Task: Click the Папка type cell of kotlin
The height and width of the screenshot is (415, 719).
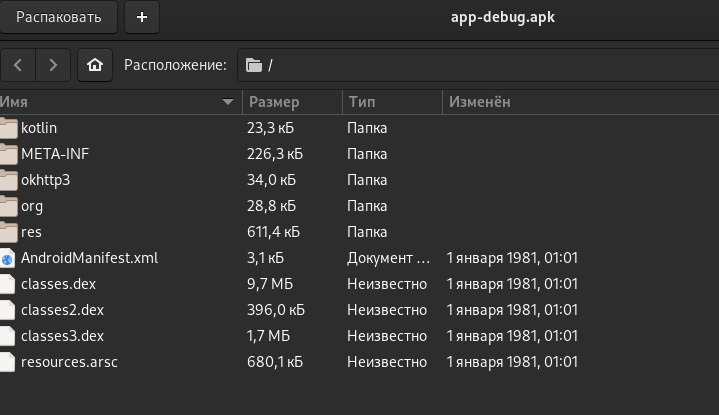Action: pos(367,128)
